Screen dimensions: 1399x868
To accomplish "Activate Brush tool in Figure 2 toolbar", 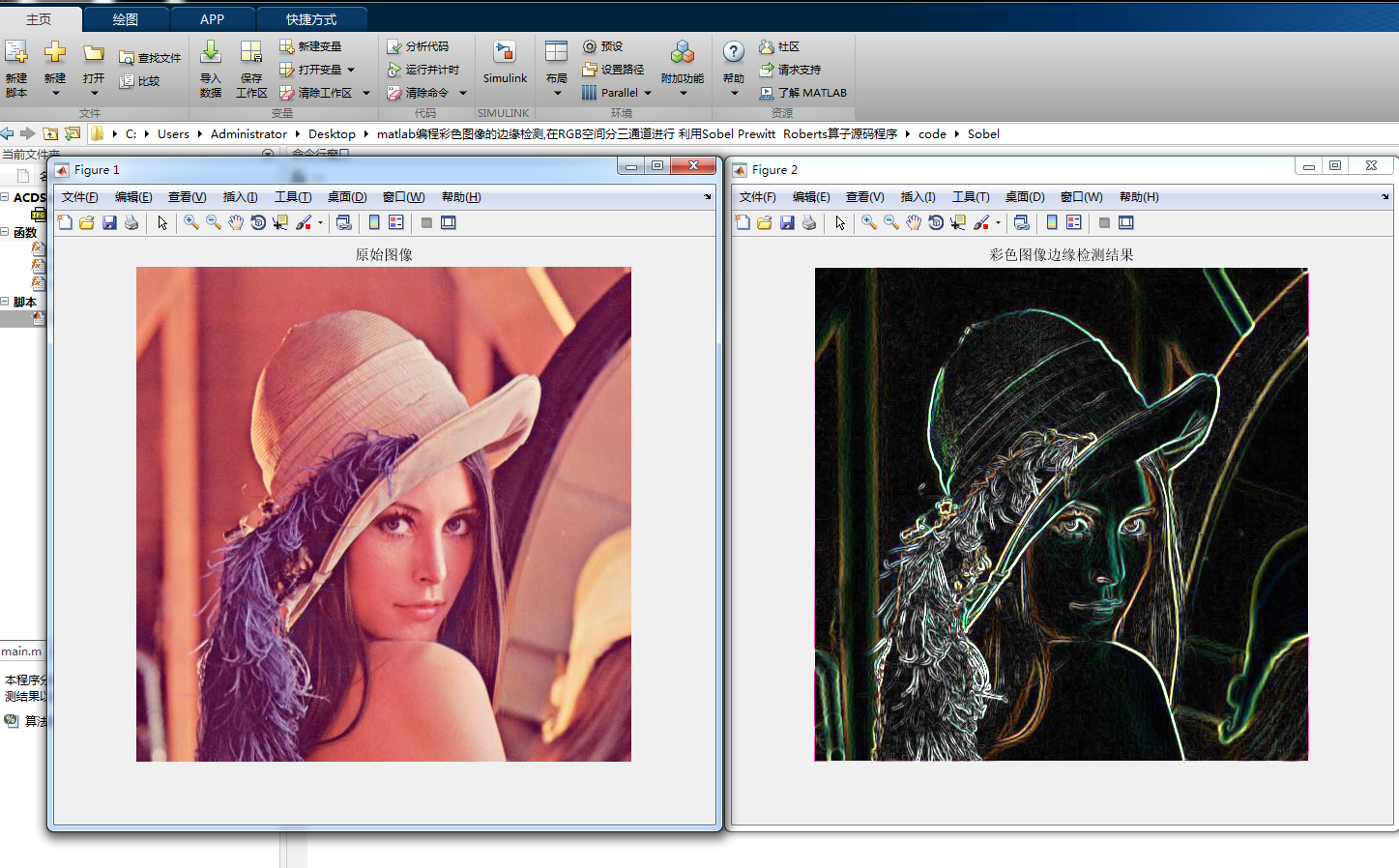I will tap(981, 222).
